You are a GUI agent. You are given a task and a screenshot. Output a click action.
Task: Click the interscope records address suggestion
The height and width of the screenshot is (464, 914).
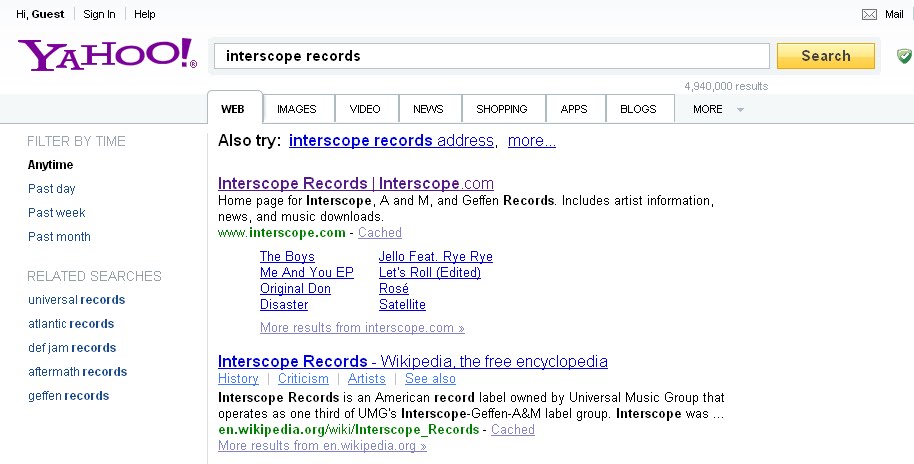(391, 140)
